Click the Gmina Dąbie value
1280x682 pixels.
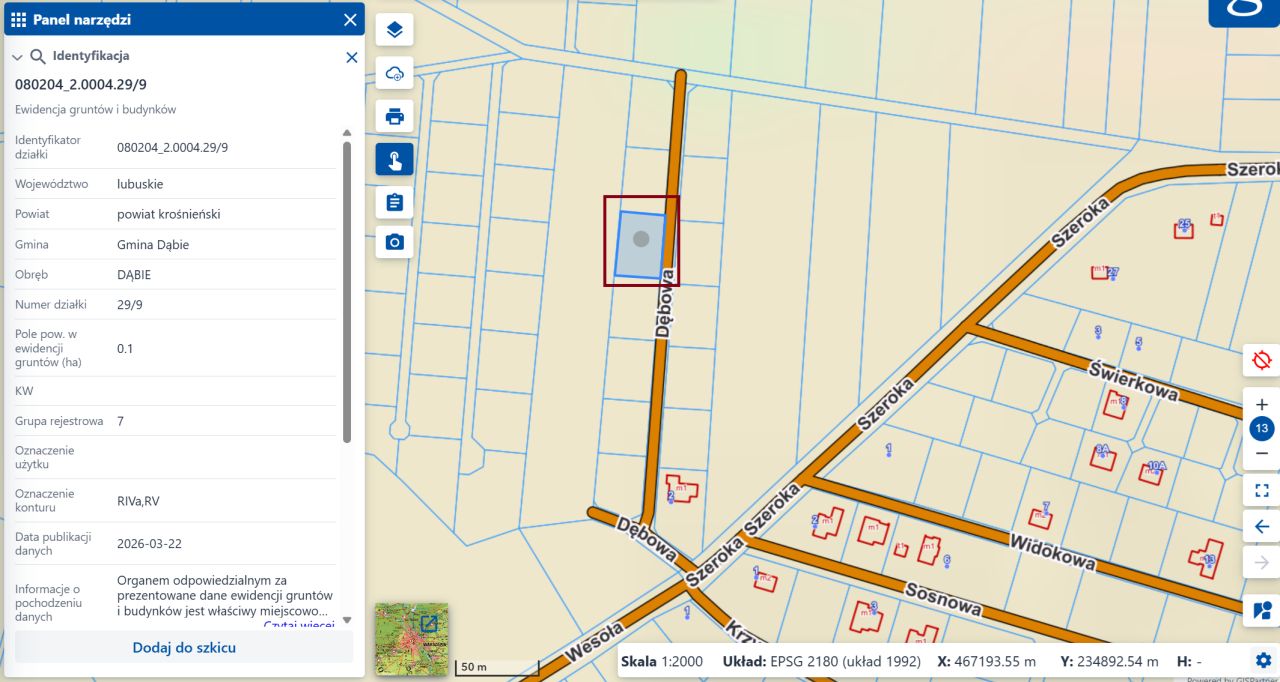(153, 244)
